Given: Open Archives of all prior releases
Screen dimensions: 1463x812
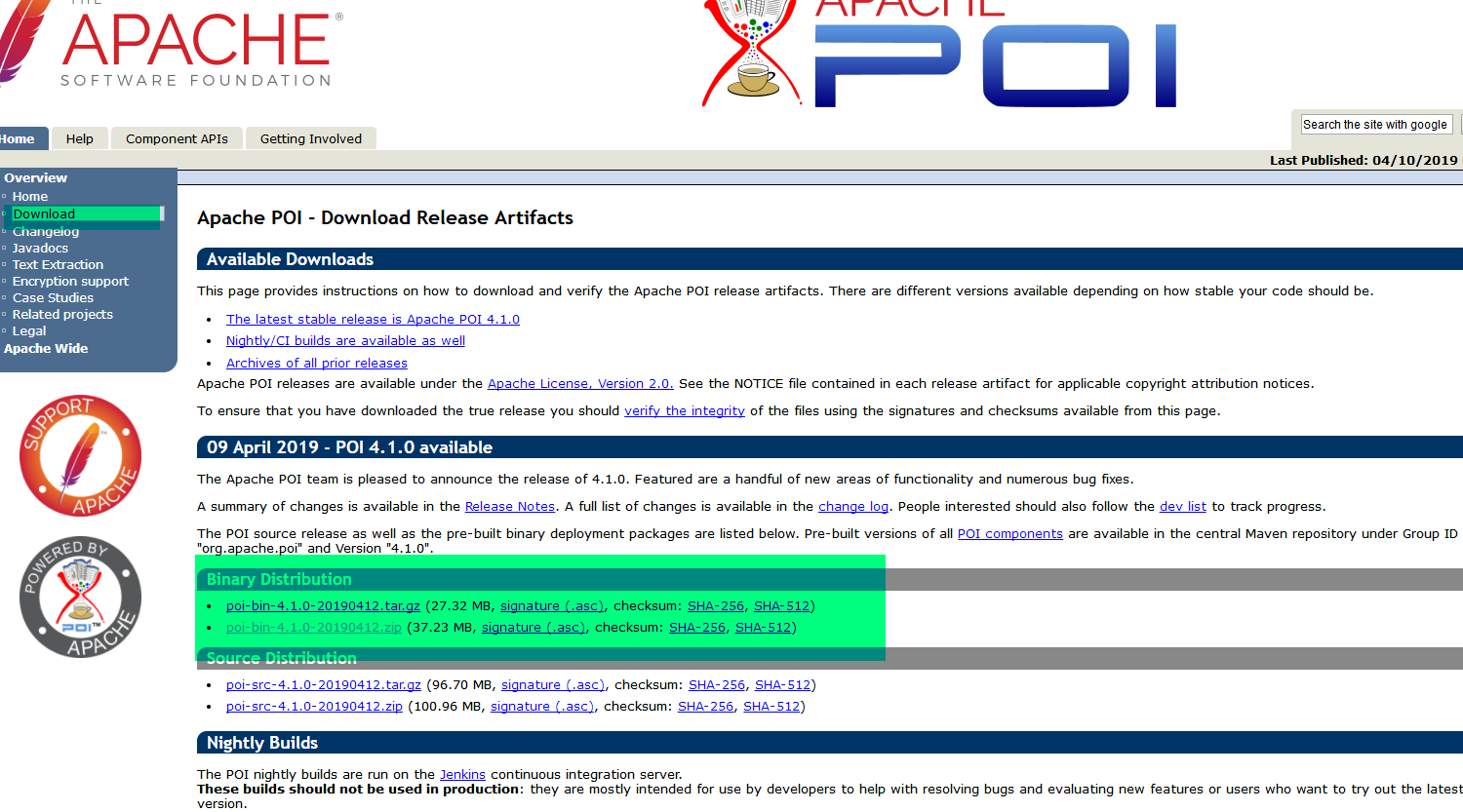Looking at the screenshot, I should (316, 362).
